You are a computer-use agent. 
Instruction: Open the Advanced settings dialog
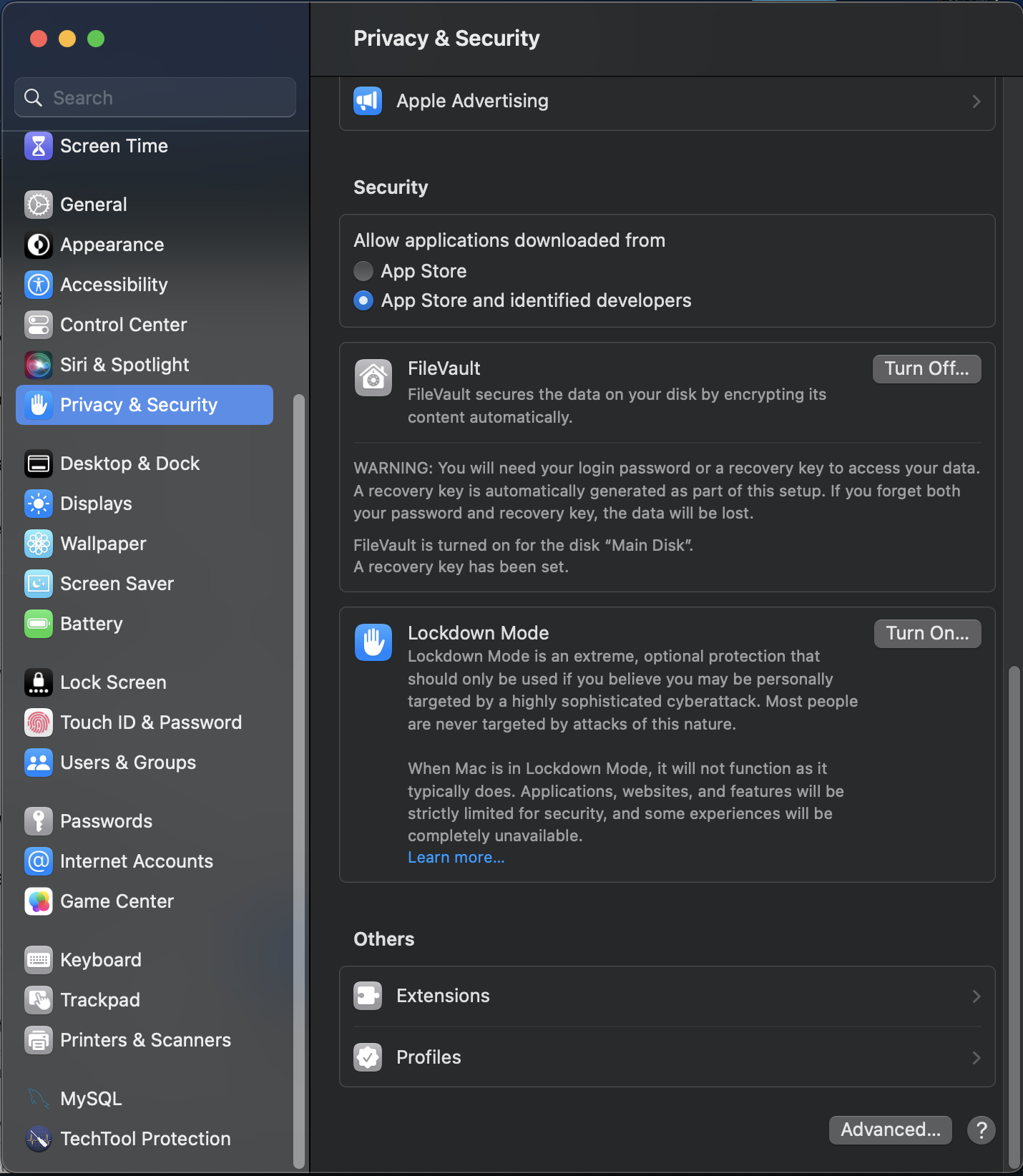890,1130
